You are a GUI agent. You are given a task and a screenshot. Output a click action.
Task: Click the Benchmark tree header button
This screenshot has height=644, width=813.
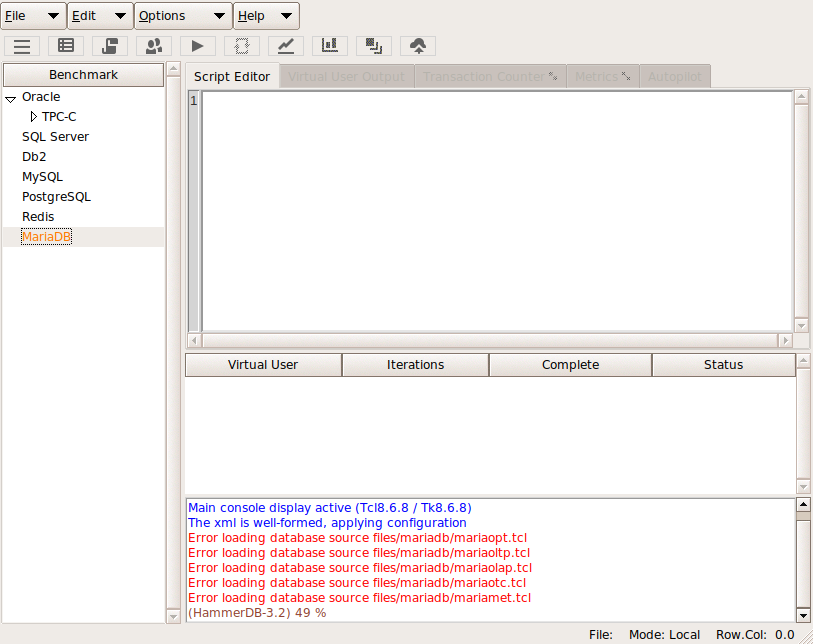pos(83,75)
